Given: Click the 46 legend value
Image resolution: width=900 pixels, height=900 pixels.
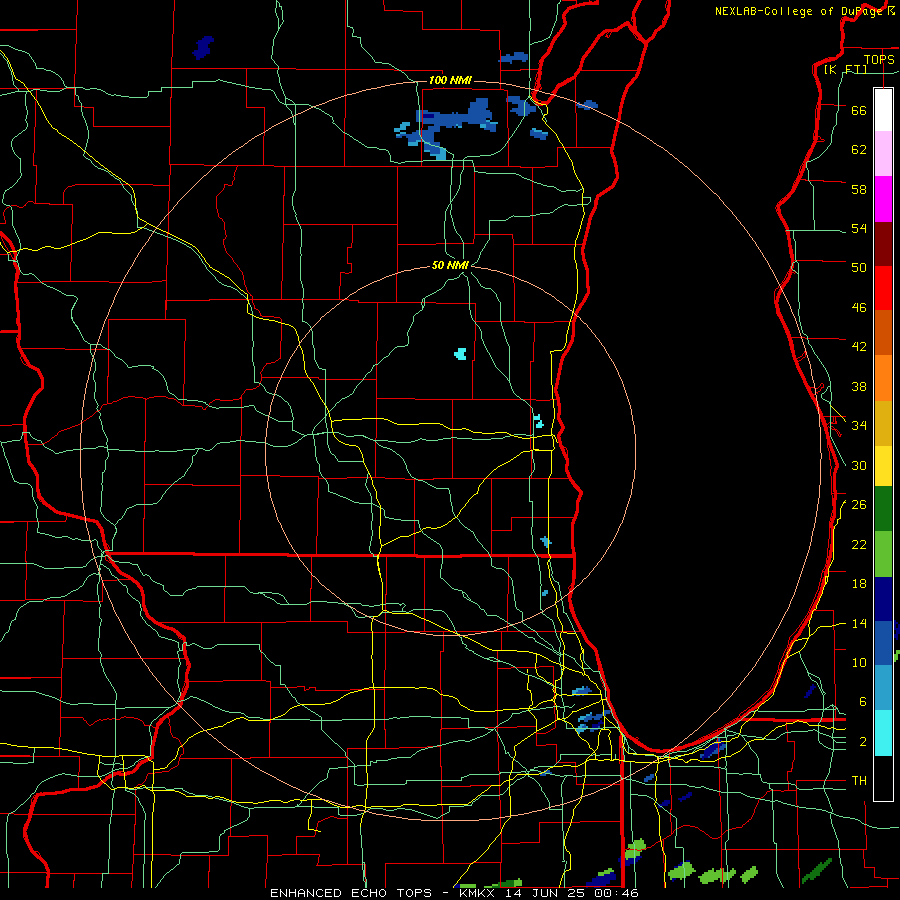Looking at the screenshot, I should pyautogui.click(x=859, y=308).
